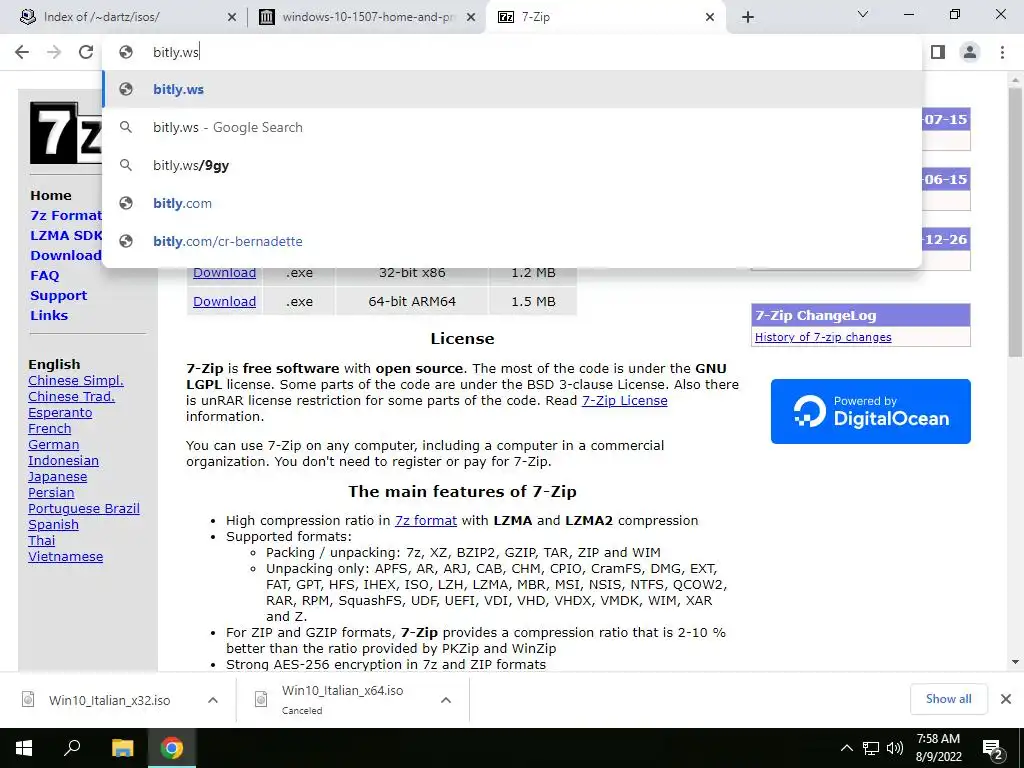
Task: Switch language to Thai
Action: tap(42, 541)
